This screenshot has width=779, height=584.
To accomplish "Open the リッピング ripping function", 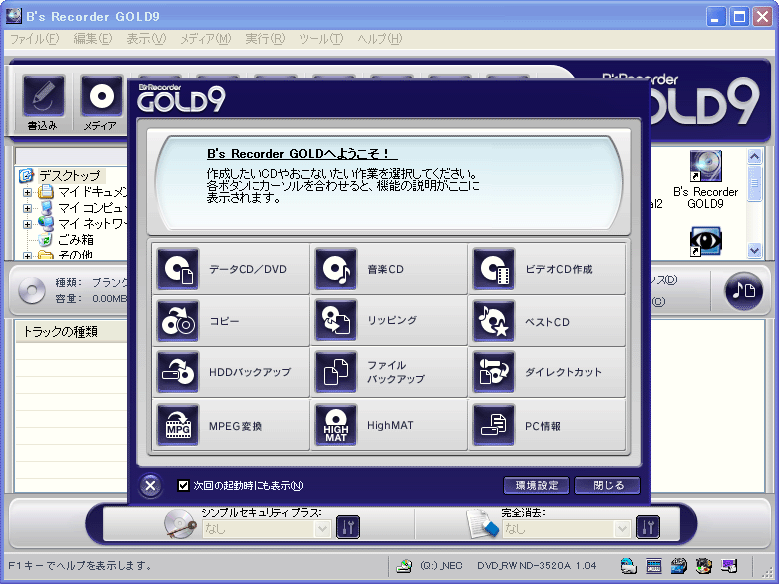I will (x=389, y=321).
